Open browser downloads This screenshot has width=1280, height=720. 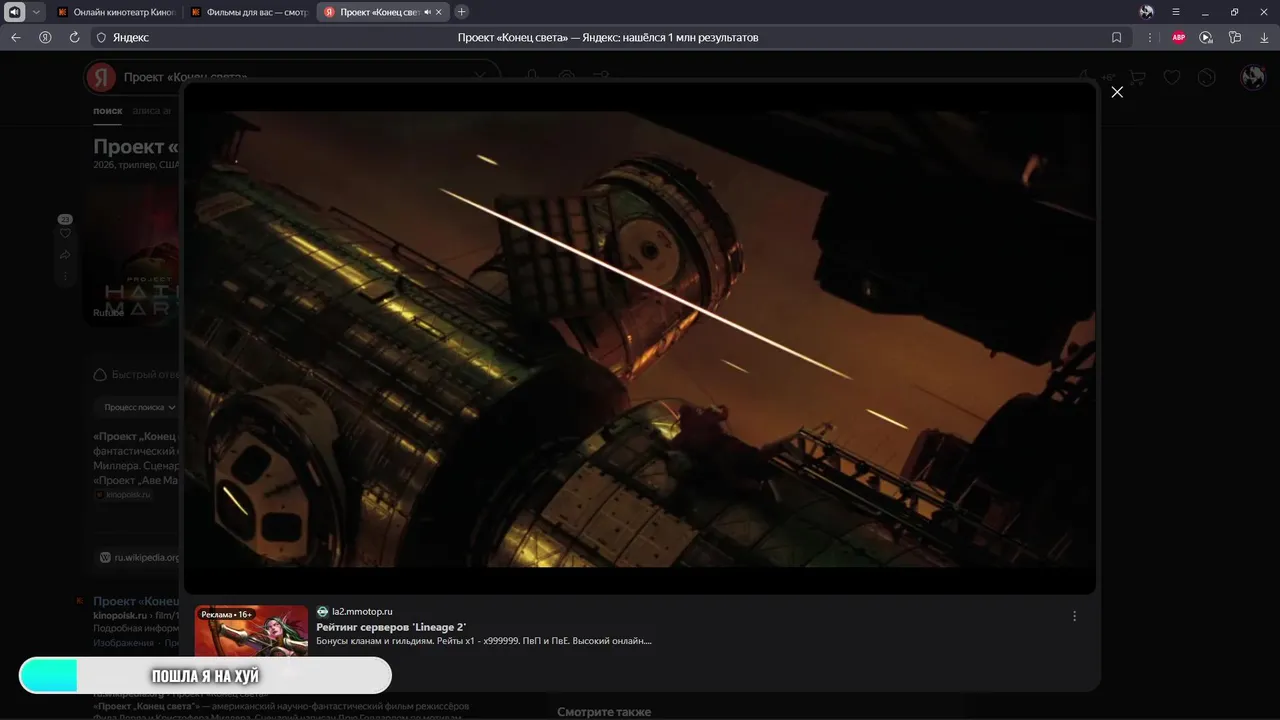[x=1265, y=37]
